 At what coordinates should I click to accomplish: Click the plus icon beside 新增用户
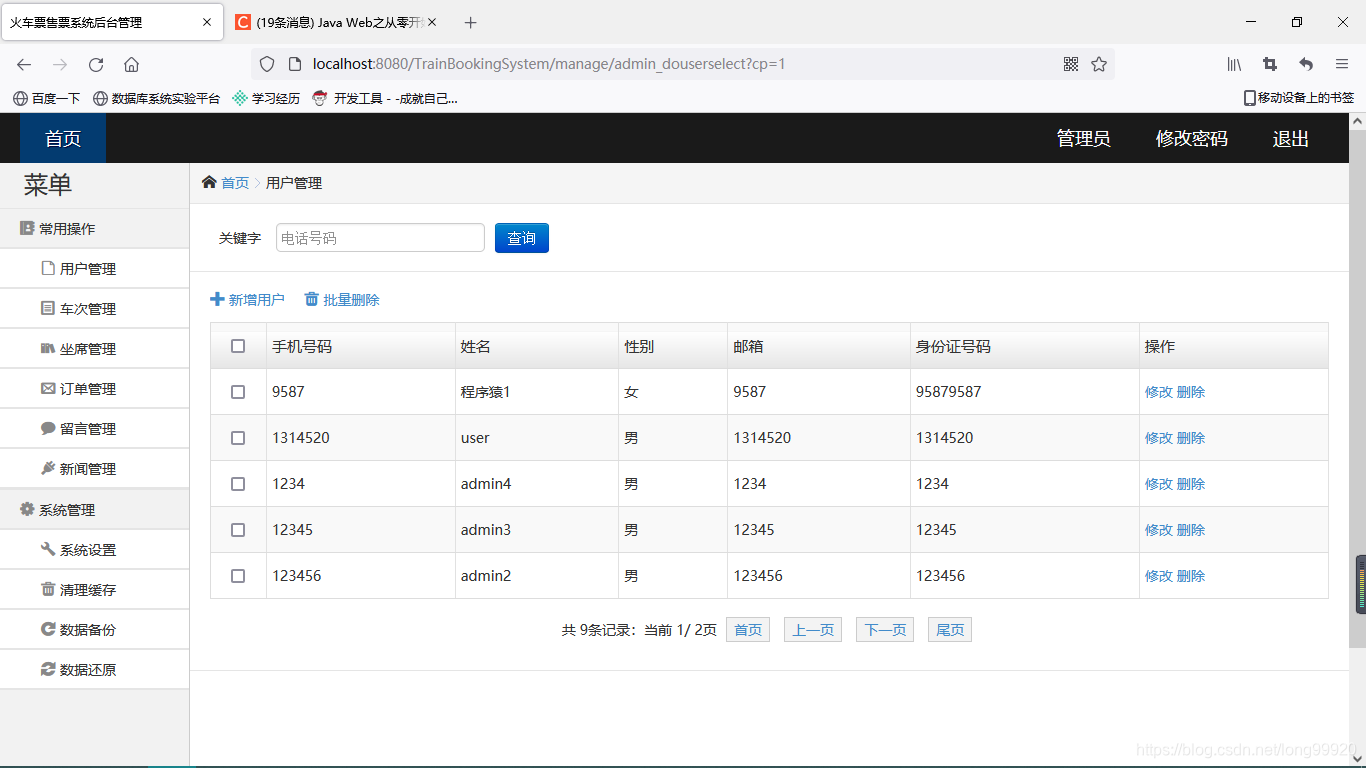(217, 299)
